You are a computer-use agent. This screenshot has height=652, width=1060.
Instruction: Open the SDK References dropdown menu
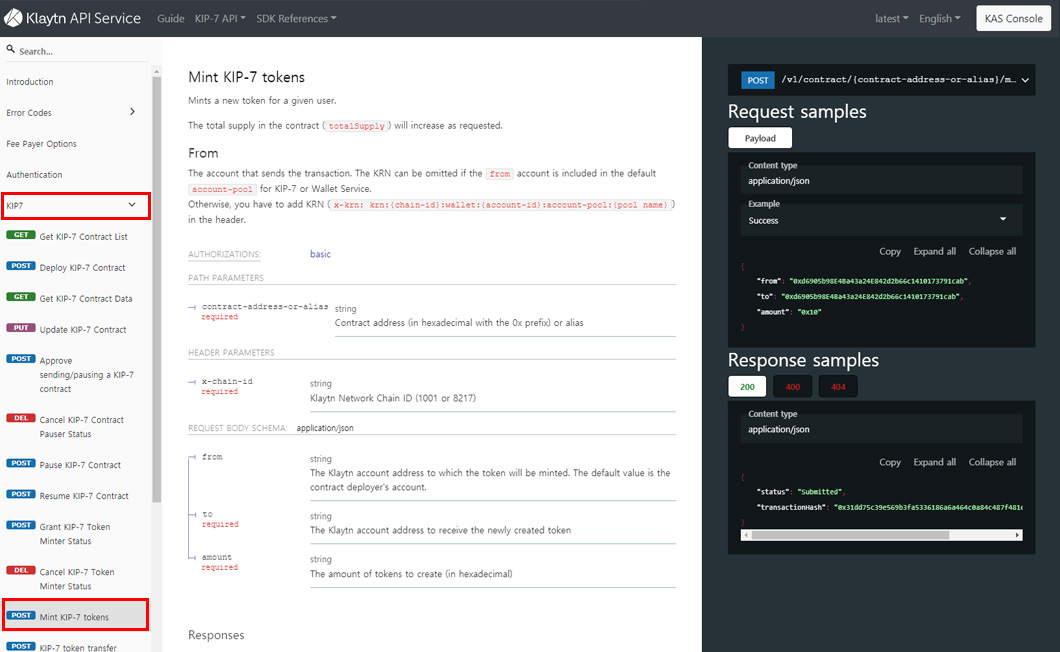point(296,18)
